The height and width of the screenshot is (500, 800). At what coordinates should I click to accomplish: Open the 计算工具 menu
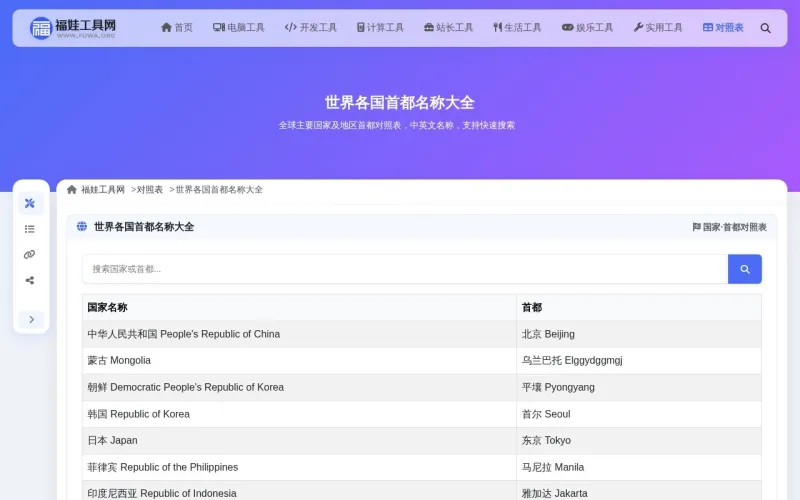380,28
